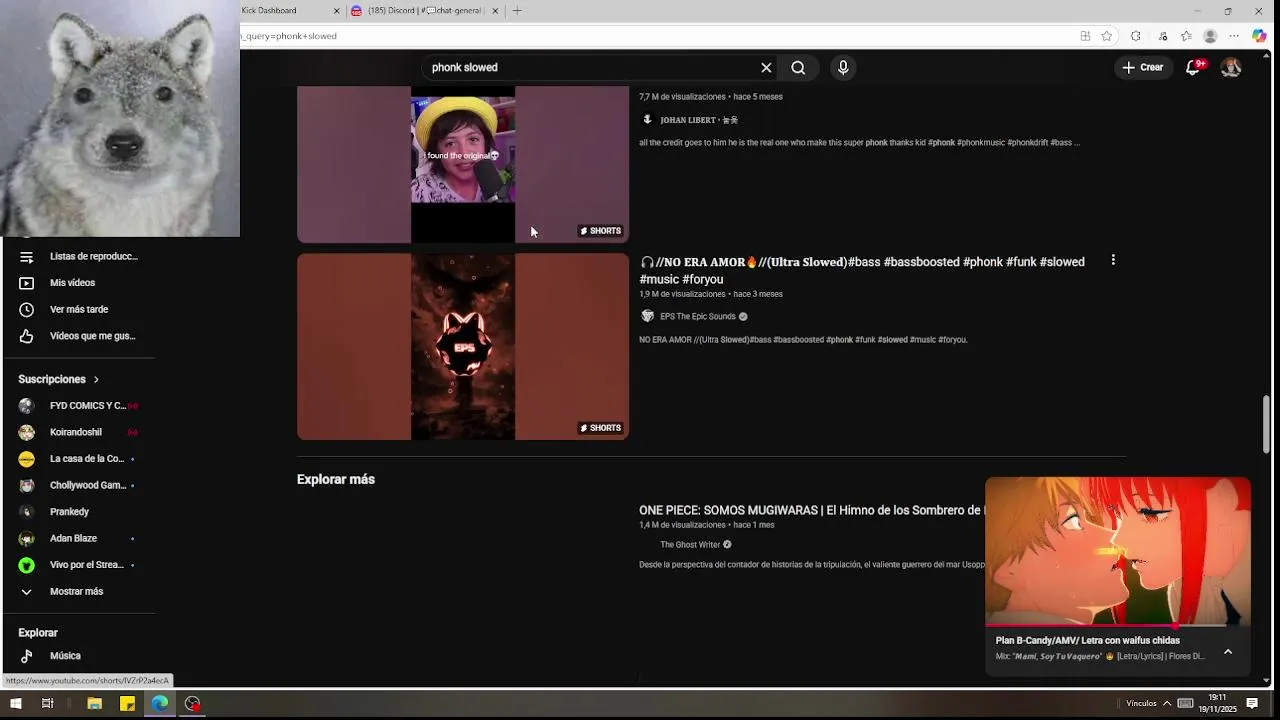This screenshot has height=720, width=1280.
Task: Open Task View on the taskbar
Action: 47,704
